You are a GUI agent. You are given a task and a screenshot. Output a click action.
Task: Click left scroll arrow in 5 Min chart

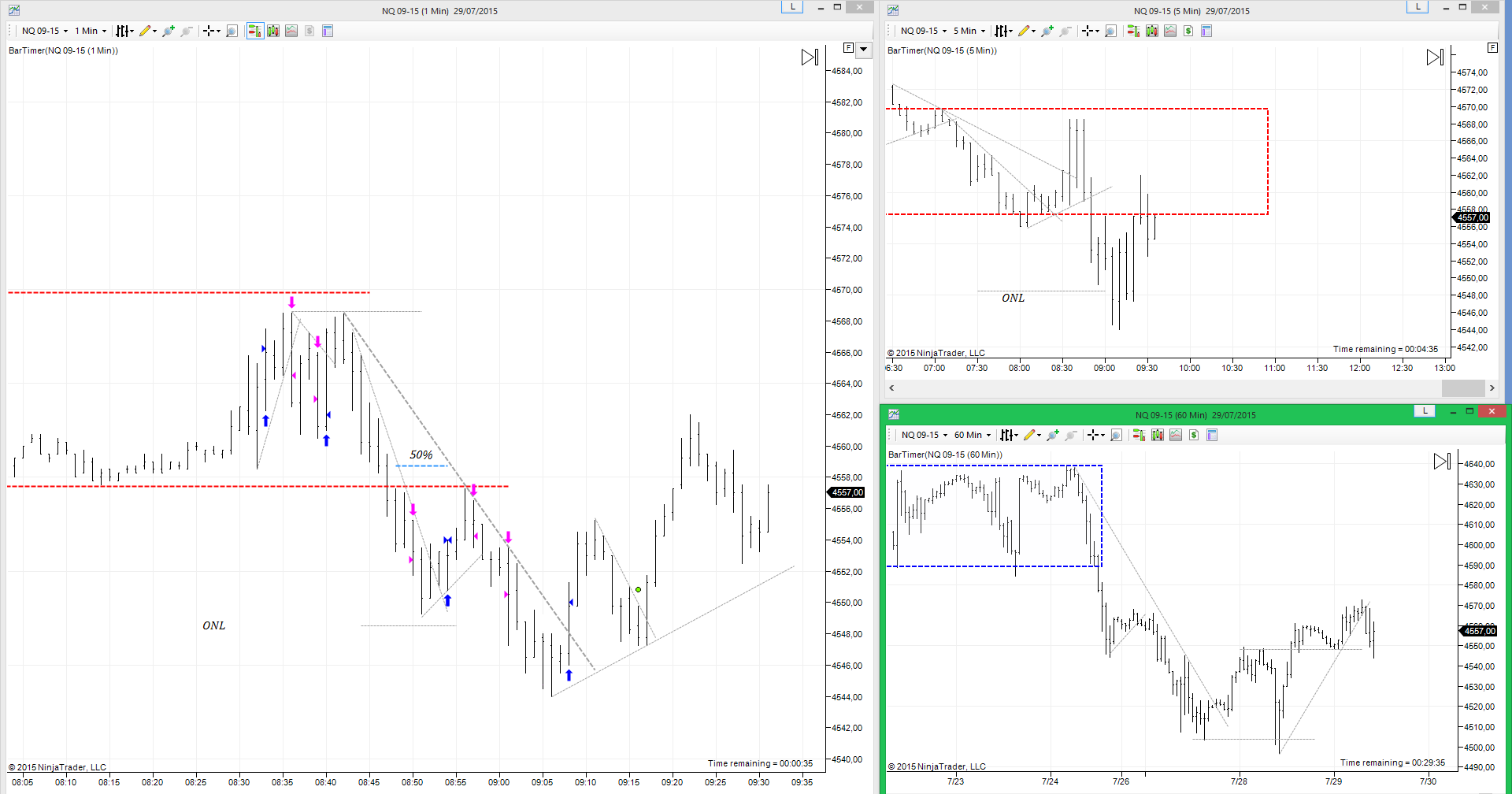[x=891, y=388]
